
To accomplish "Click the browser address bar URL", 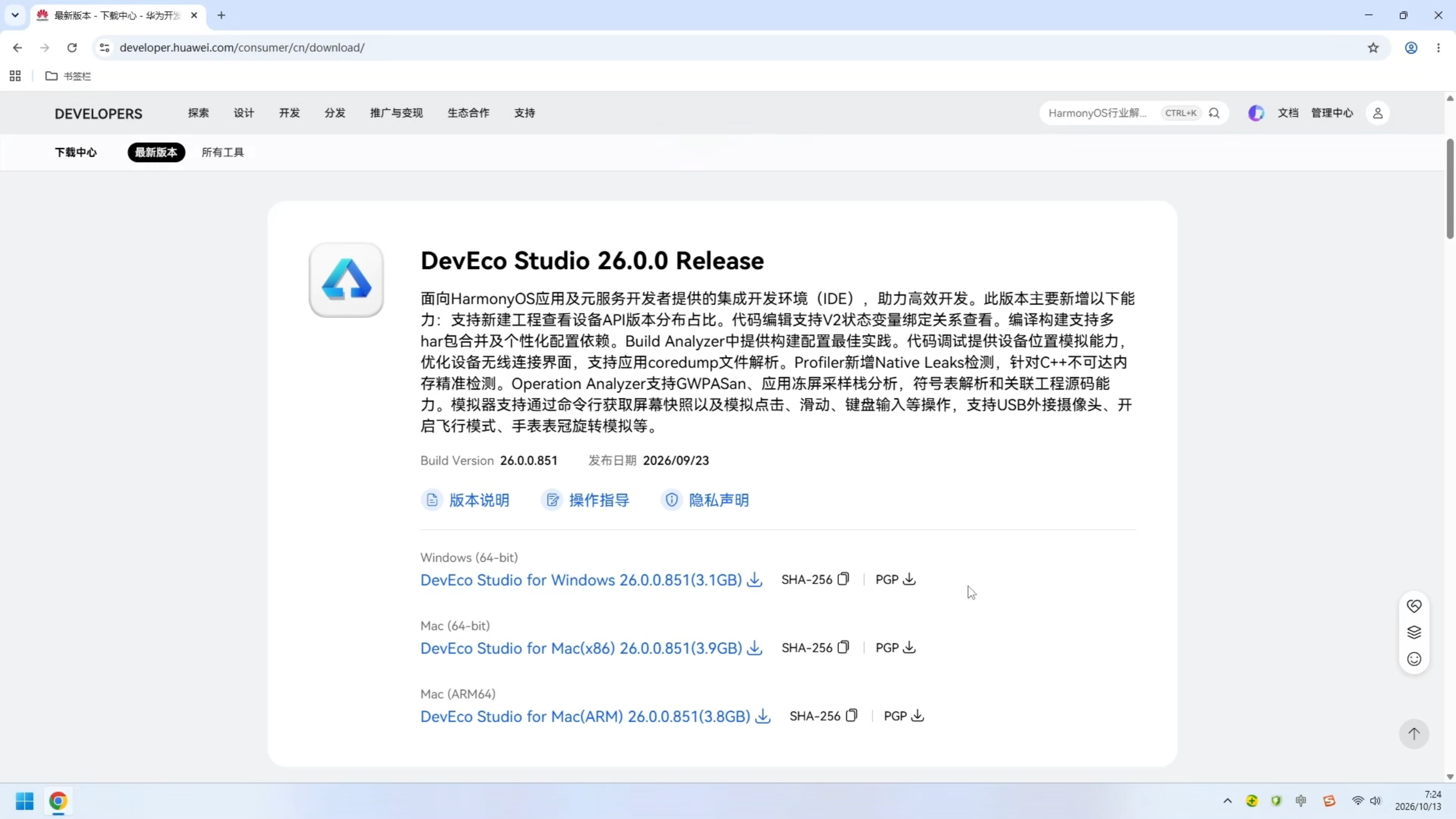I will 242,48.
